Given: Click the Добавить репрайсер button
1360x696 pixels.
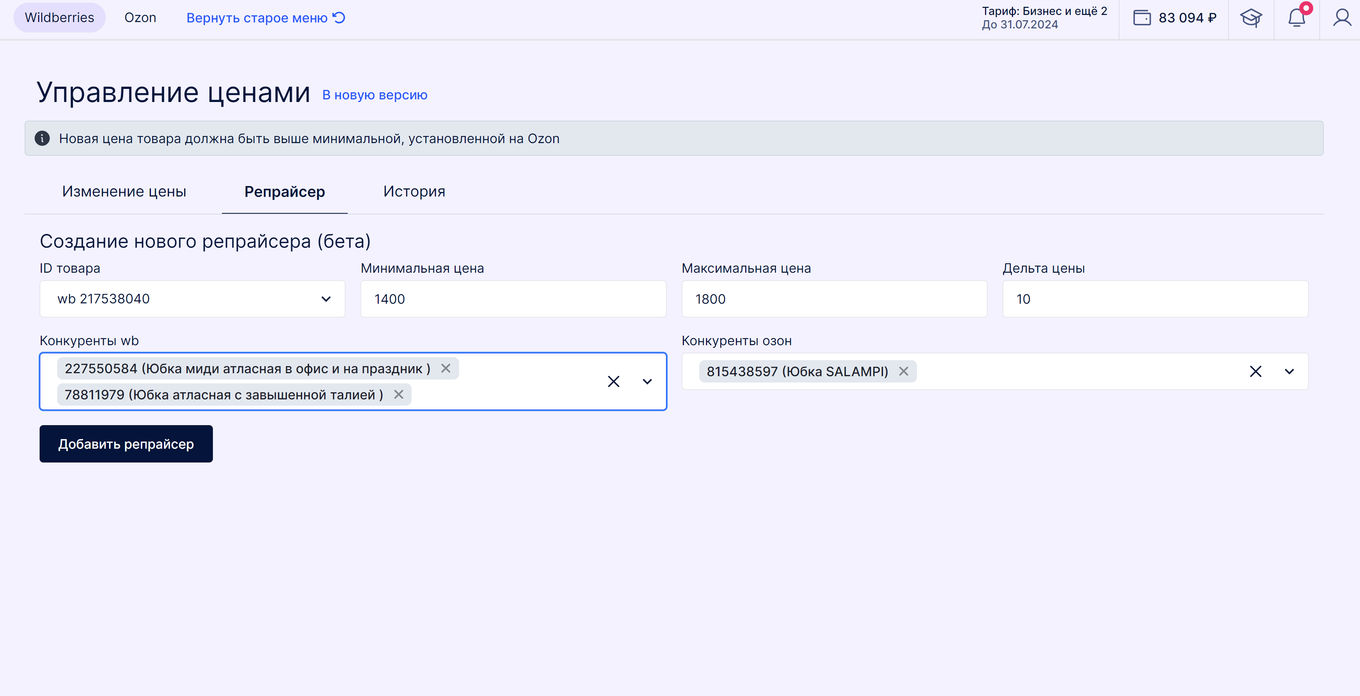Looking at the screenshot, I should pos(126,444).
